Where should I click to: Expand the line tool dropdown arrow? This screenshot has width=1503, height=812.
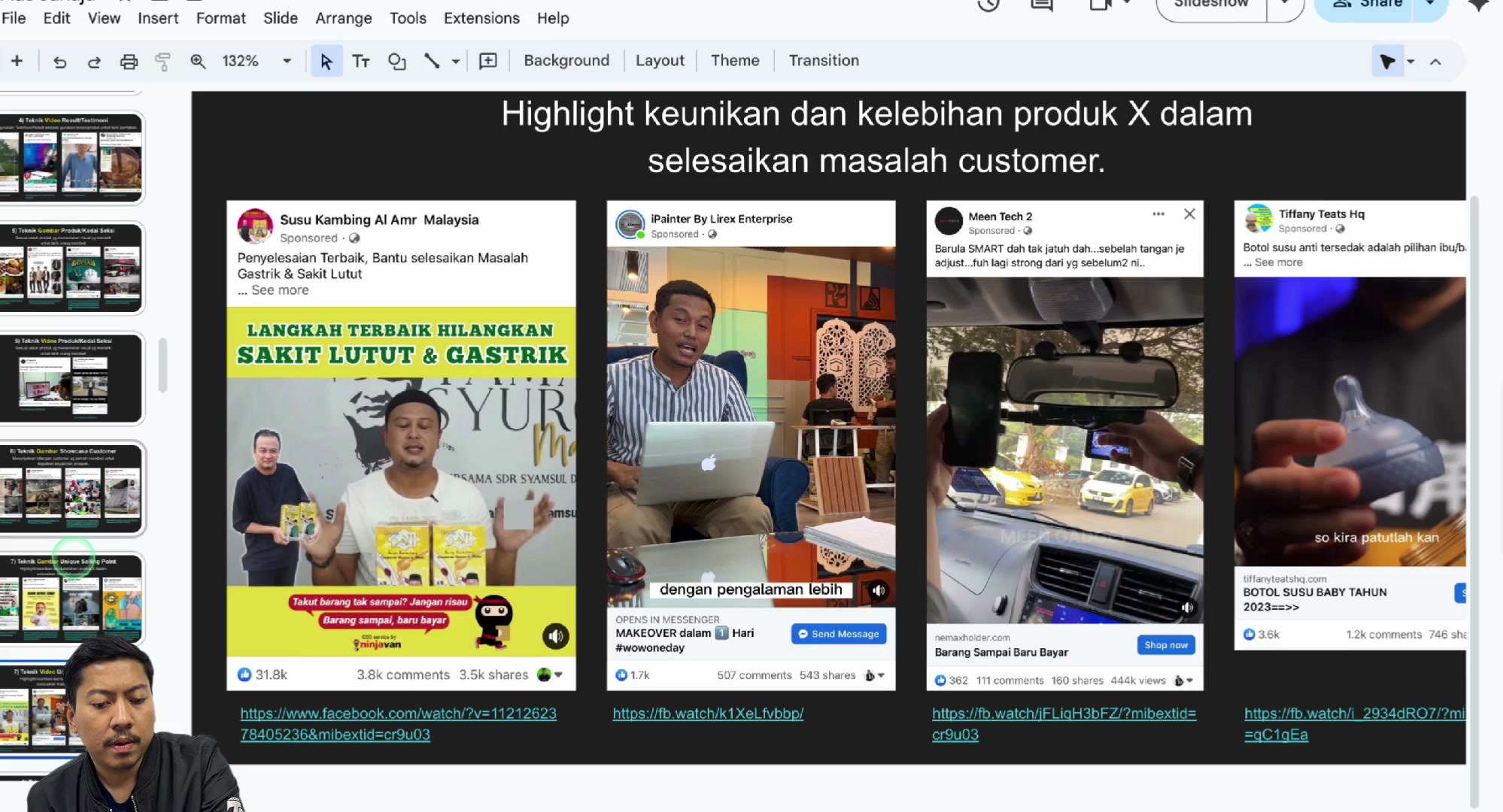pos(456,62)
